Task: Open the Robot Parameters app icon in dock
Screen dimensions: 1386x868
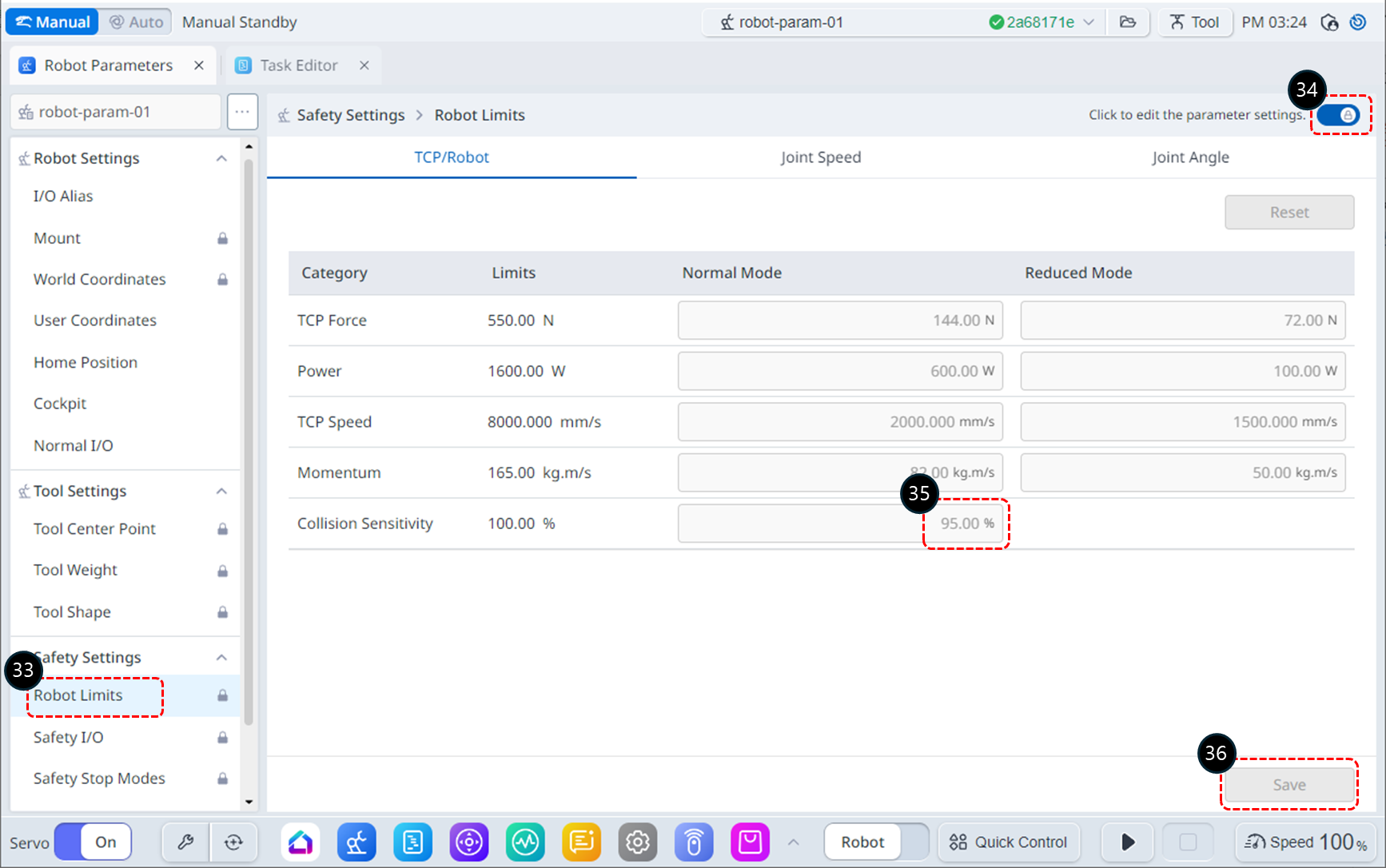Action: pyautogui.click(x=356, y=842)
